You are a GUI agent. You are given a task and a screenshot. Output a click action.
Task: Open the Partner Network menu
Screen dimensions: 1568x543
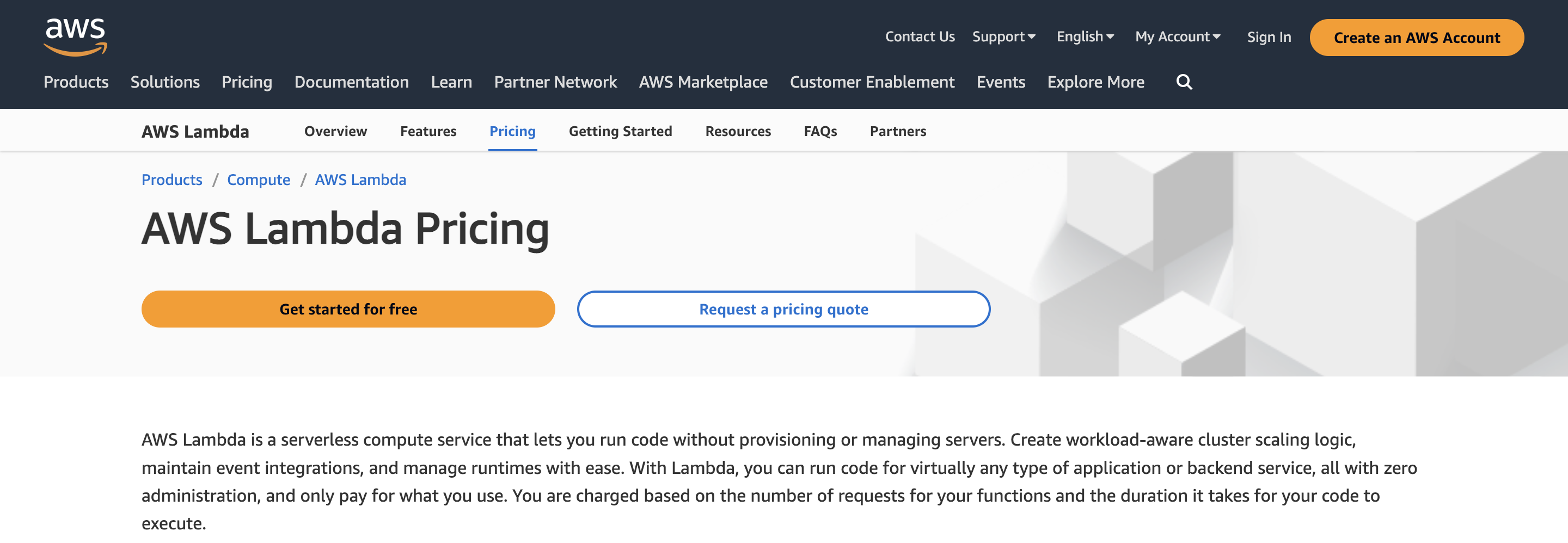[555, 82]
